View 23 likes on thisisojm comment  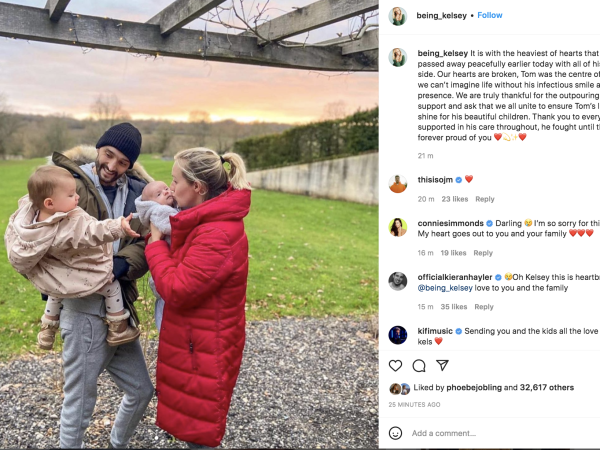[455, 199]
